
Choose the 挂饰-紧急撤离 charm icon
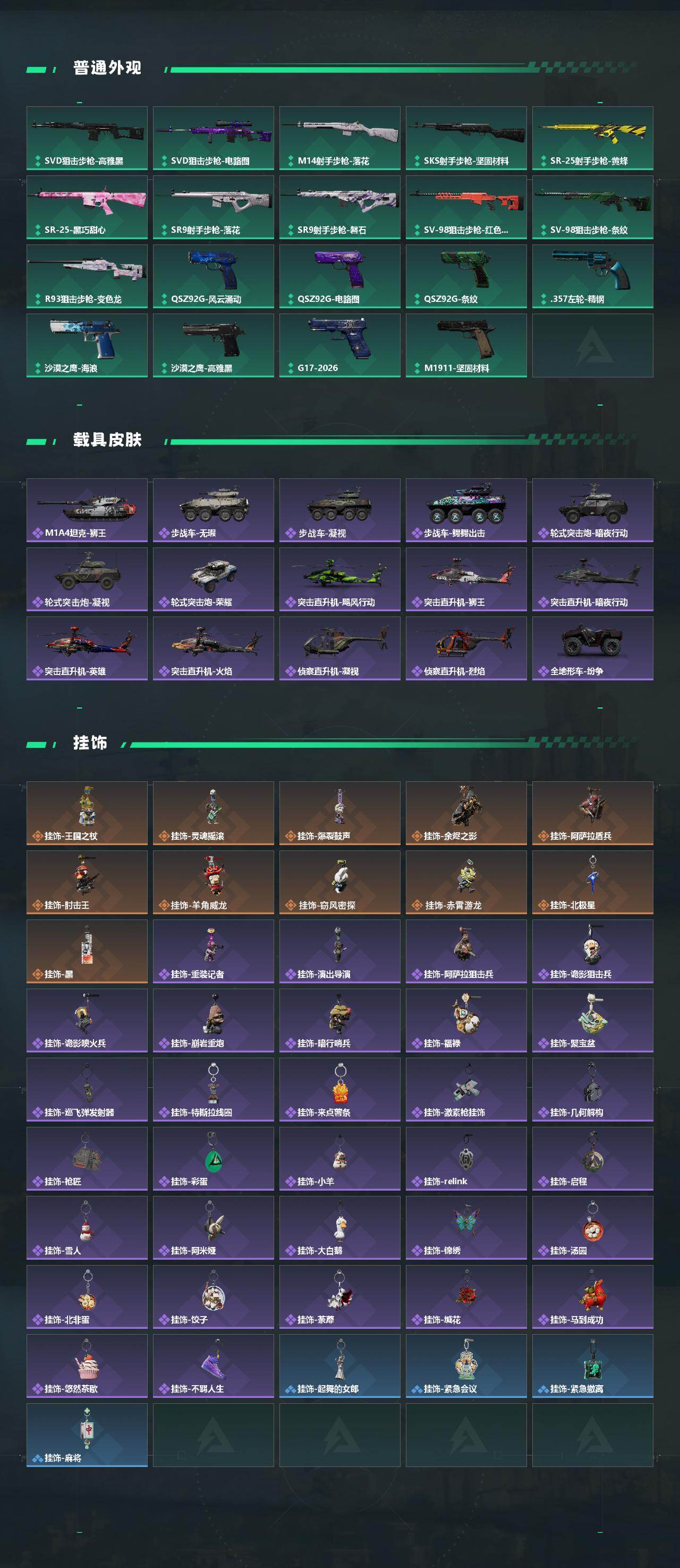(592, 1366)
